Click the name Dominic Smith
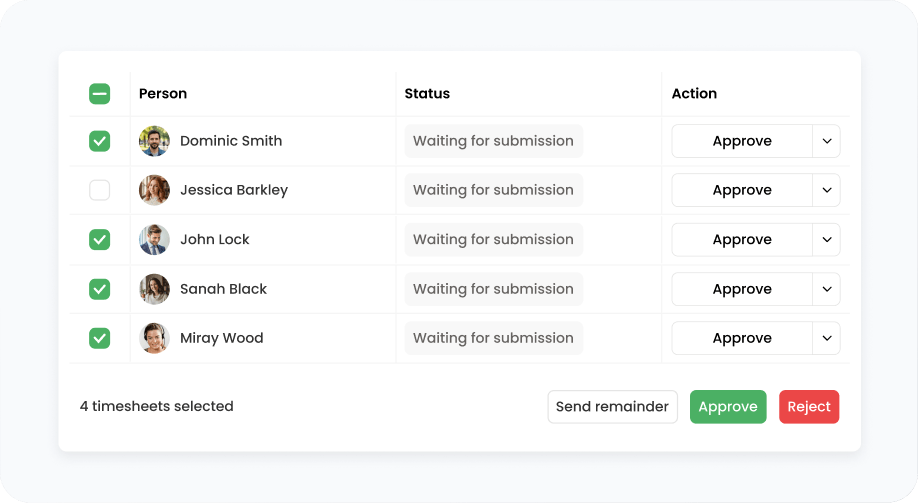 point(231,141)
